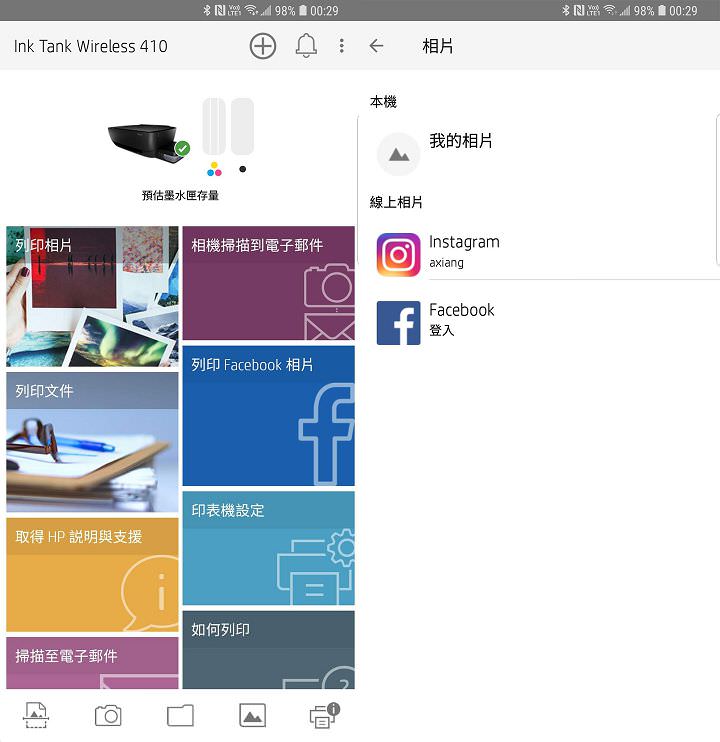
Task: Select the 列印文件 tile
Action: click(92, 442)
